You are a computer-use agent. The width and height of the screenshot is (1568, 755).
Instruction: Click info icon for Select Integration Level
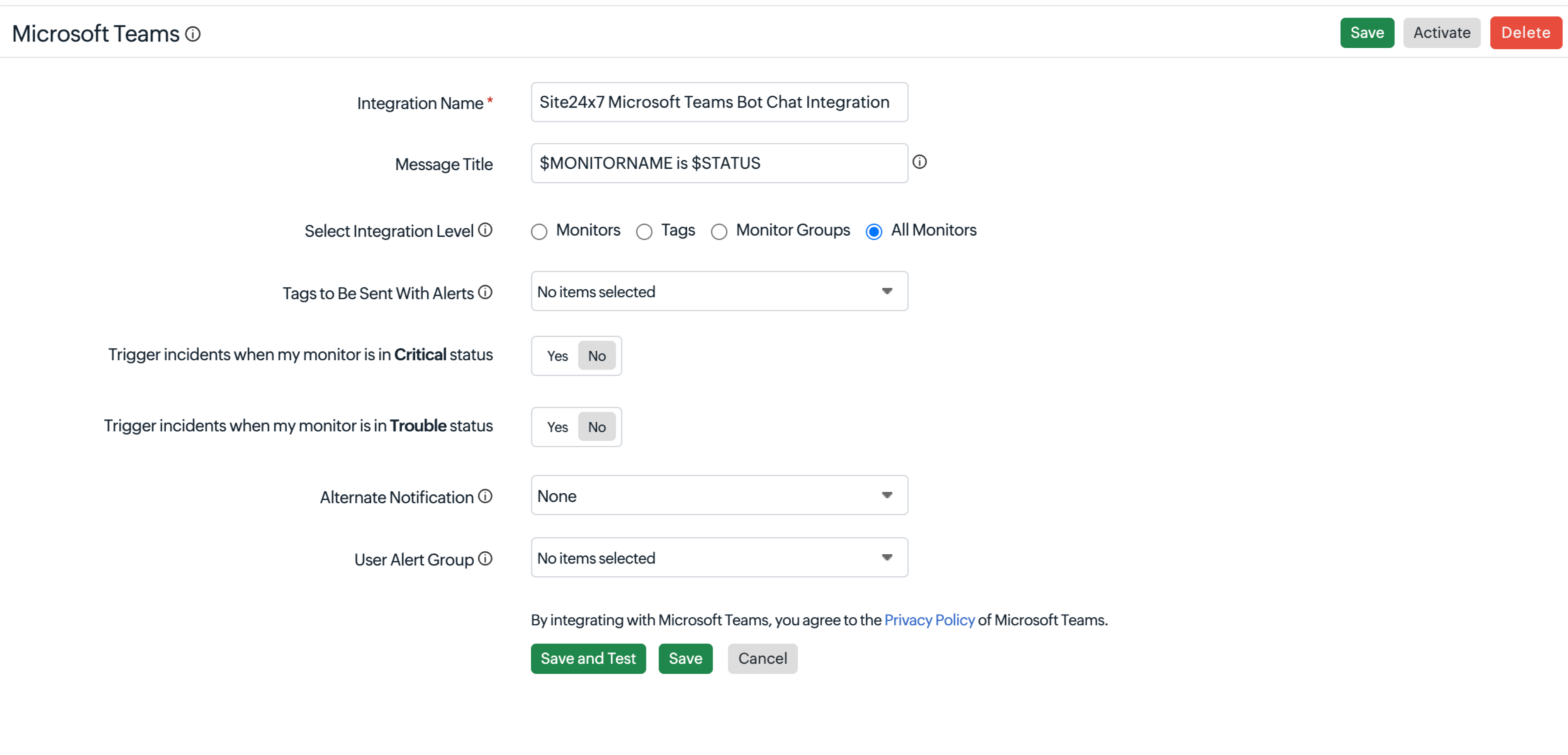click(x=485, y=230)
